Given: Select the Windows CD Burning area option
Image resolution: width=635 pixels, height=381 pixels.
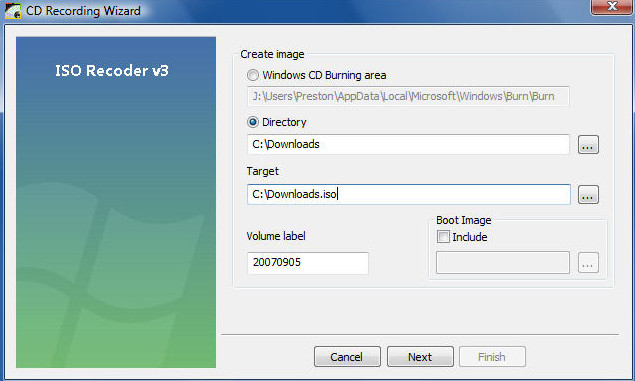Looking at the screenshot, I should point(253,75).
